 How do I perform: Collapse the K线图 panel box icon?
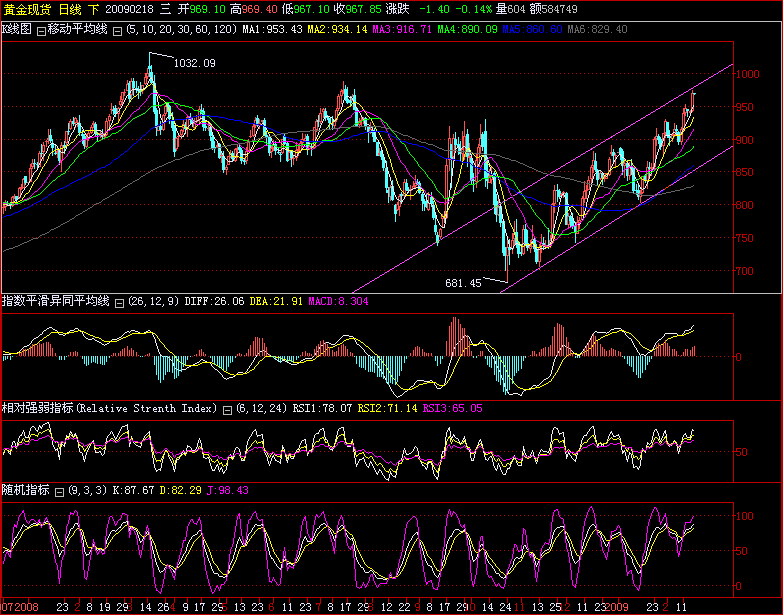(41, 30)
